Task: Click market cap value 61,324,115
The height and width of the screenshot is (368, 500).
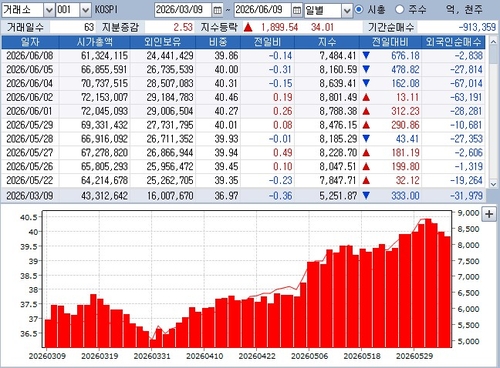Action: tap(104, 56)
